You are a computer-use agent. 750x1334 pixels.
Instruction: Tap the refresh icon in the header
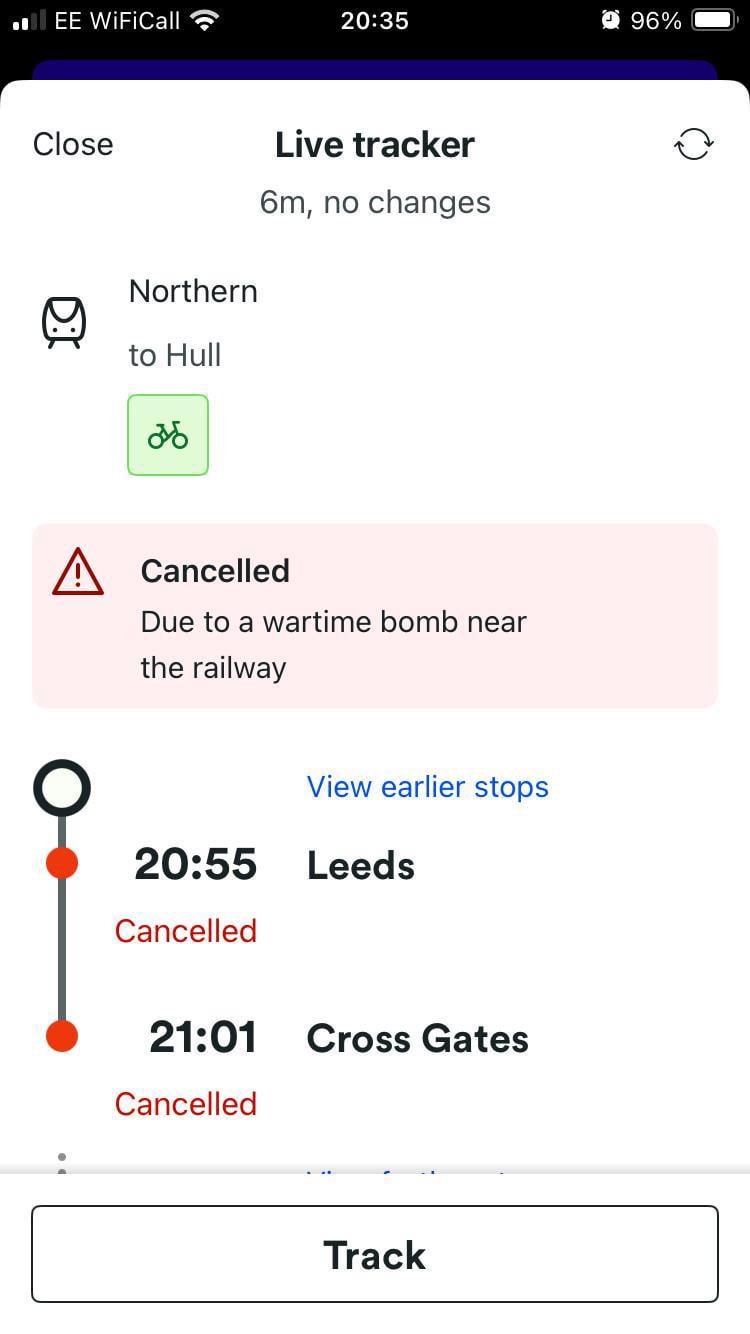(x=693, y=144)
